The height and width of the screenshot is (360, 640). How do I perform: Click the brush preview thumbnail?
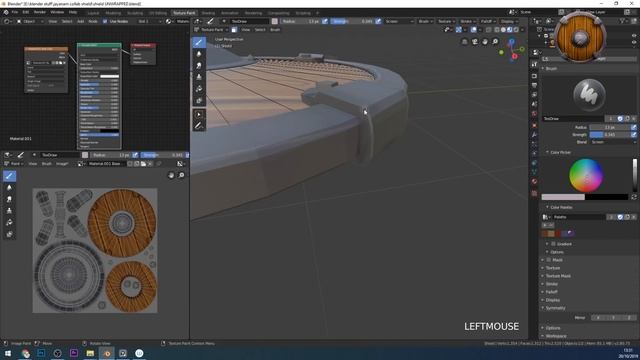589,95
